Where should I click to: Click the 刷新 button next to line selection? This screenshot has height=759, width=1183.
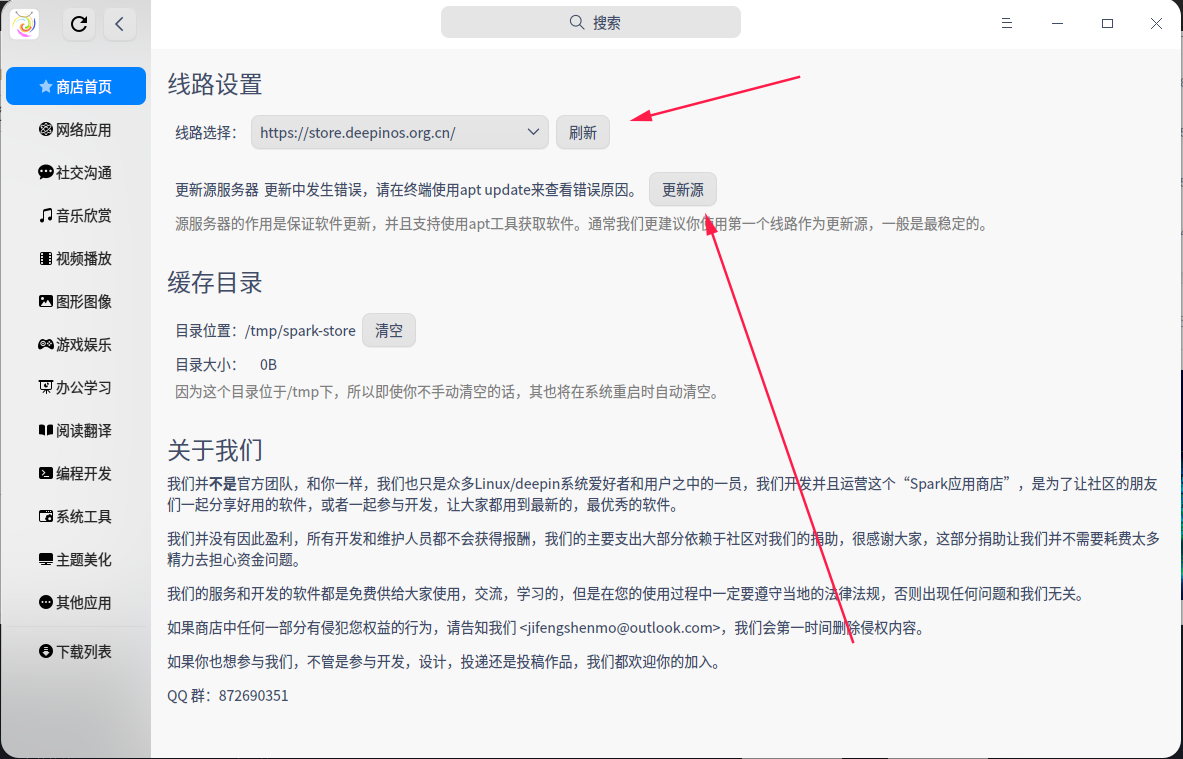(x=582, y=131)
